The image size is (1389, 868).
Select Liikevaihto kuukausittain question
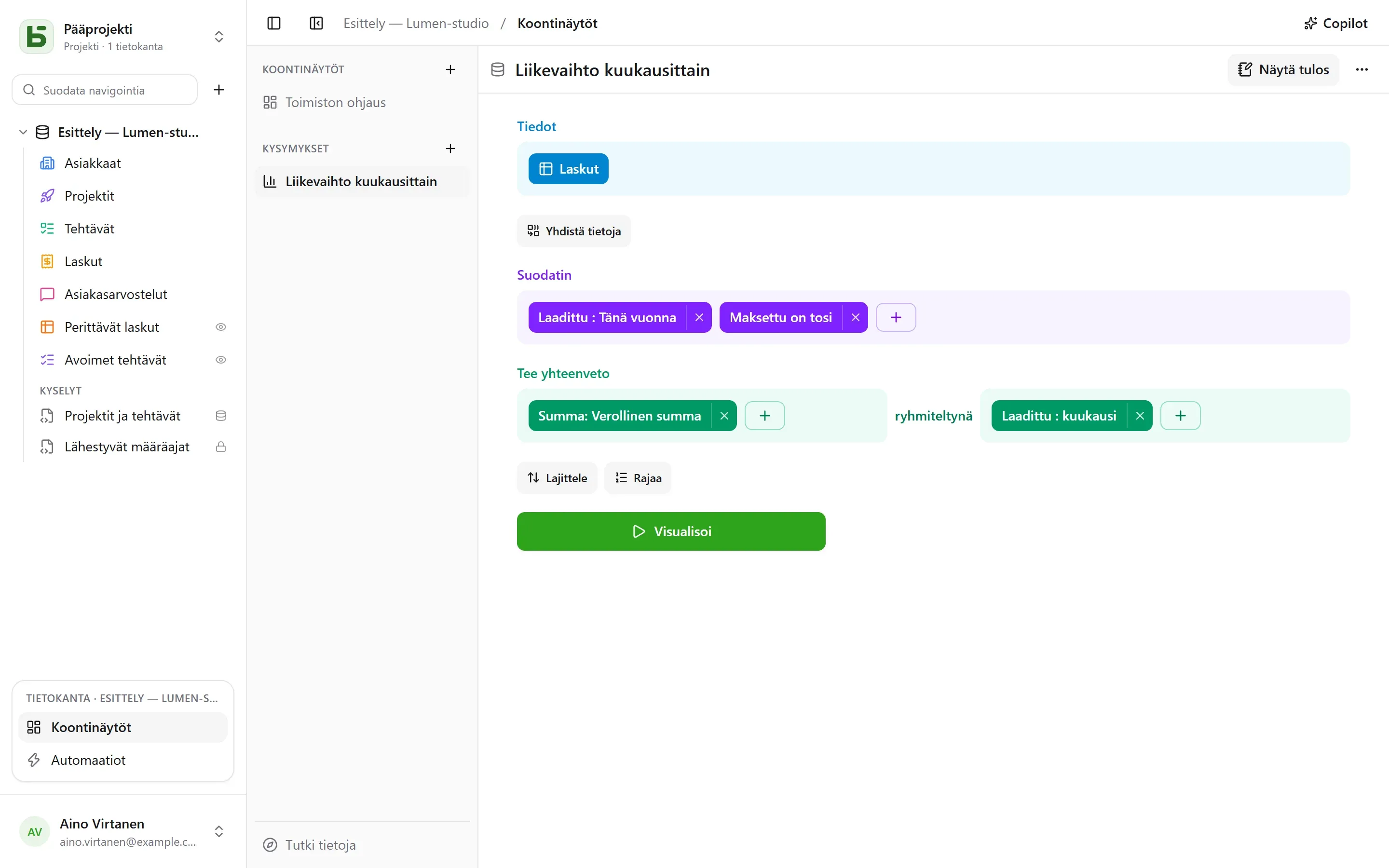pos(362,181)
